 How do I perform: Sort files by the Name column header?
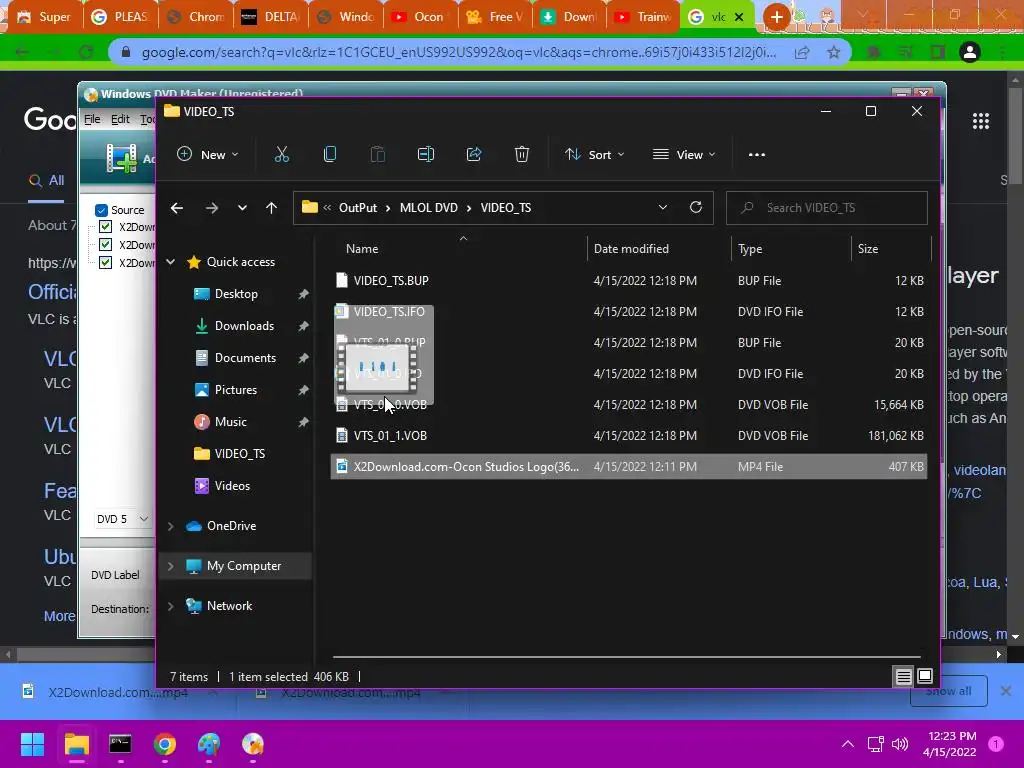click(x=362, y=249)
